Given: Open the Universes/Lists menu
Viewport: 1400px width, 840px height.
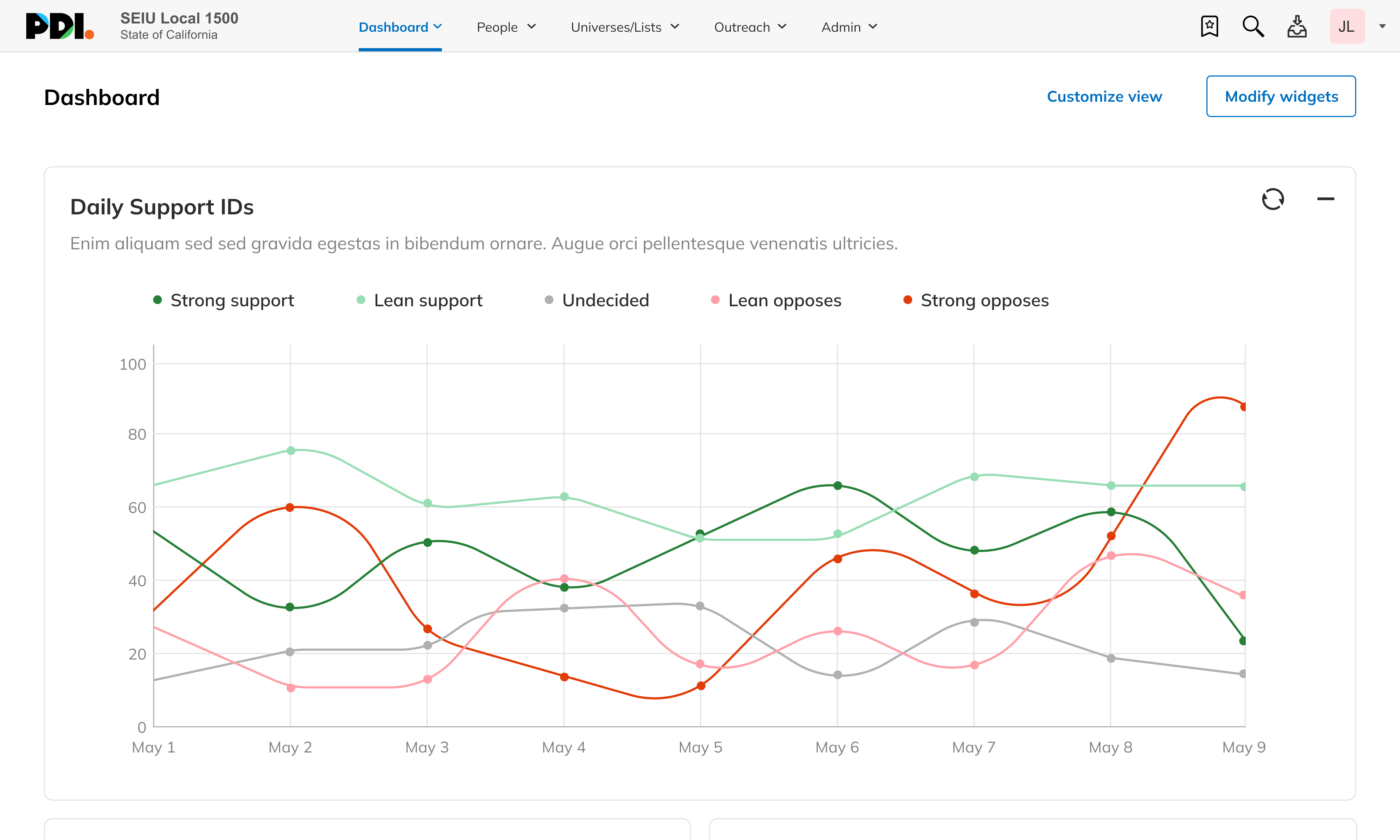Looking at the screenshot, I should tap(625, 27).
